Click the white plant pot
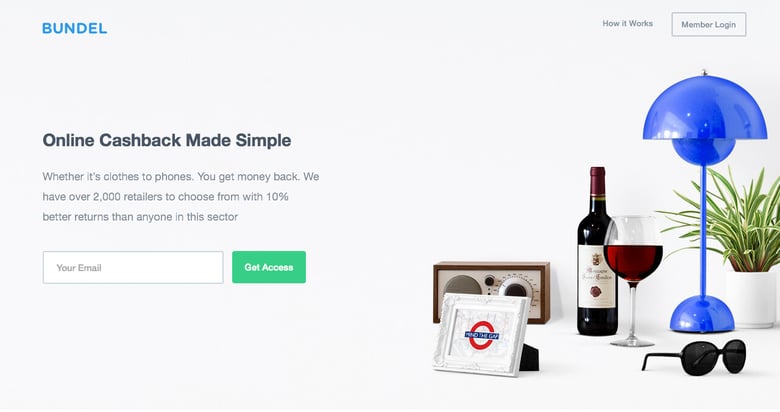780x412 pixels. [x=751, y=299]
